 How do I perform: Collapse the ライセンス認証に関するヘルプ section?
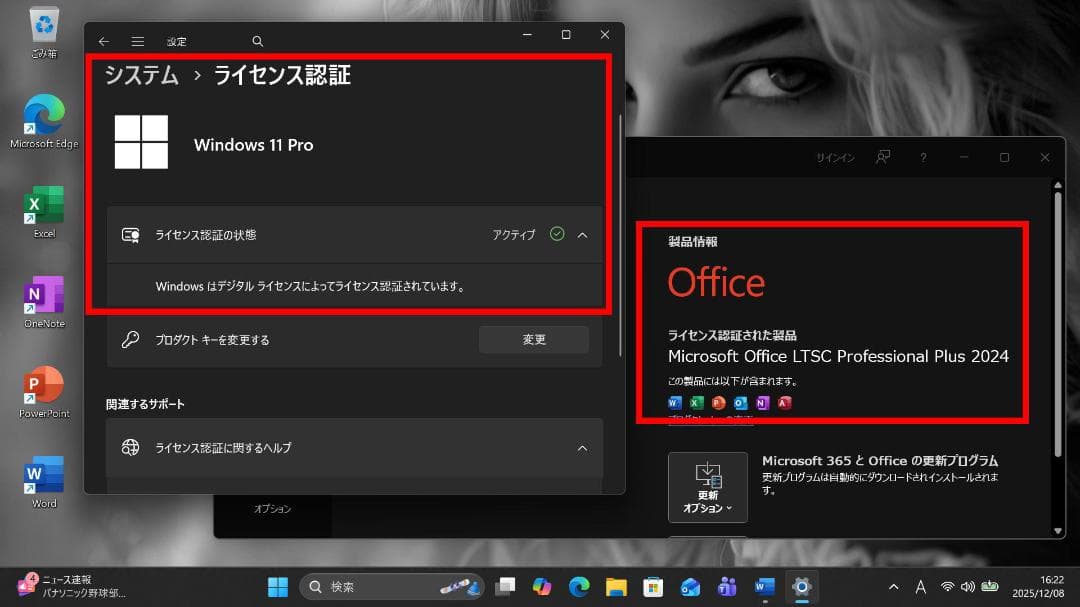coord(582,448)
